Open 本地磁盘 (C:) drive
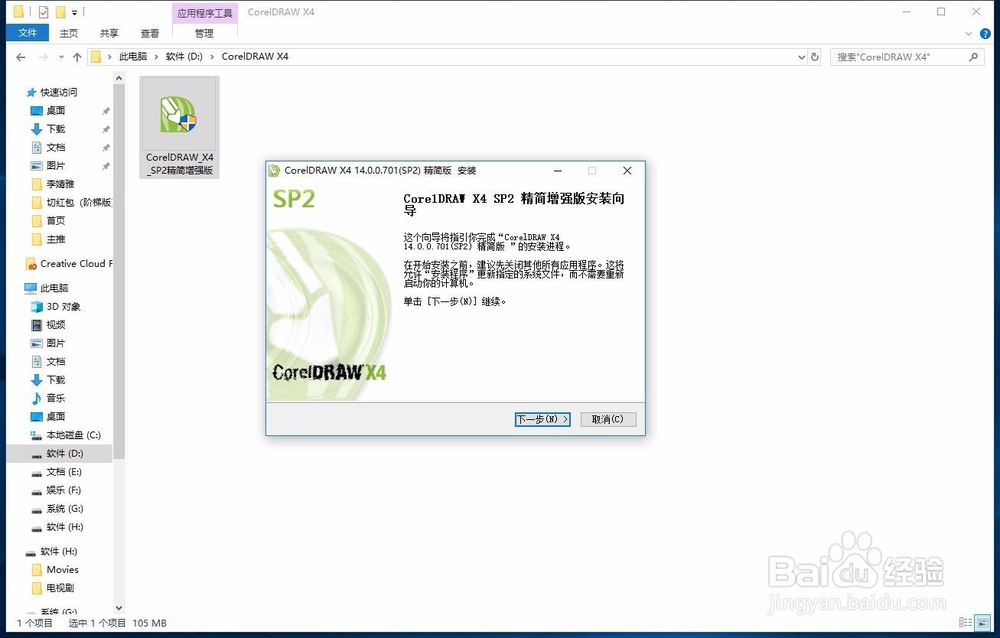 (73, 435)
